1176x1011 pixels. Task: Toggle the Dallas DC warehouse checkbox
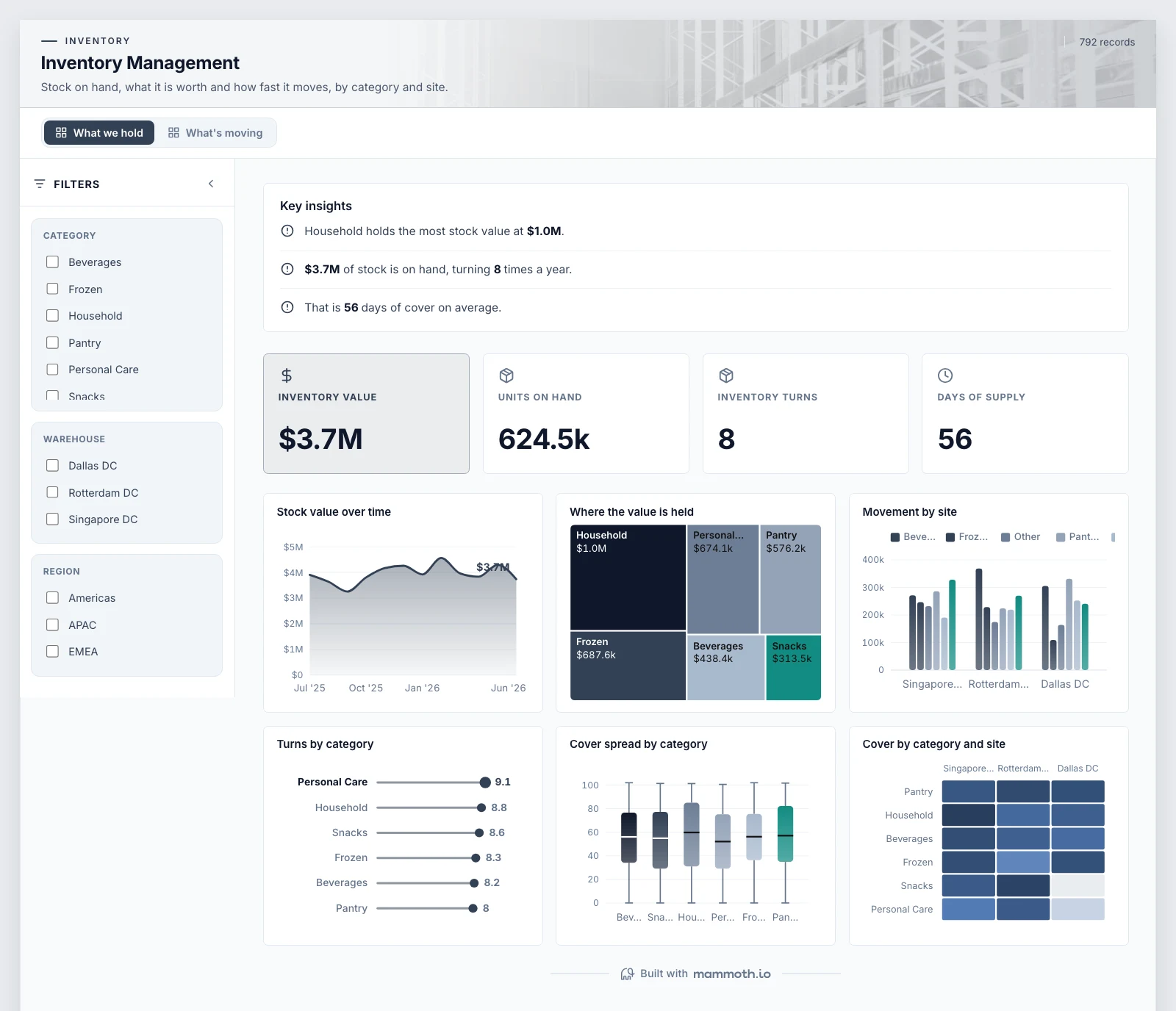(x=53, y=466)
